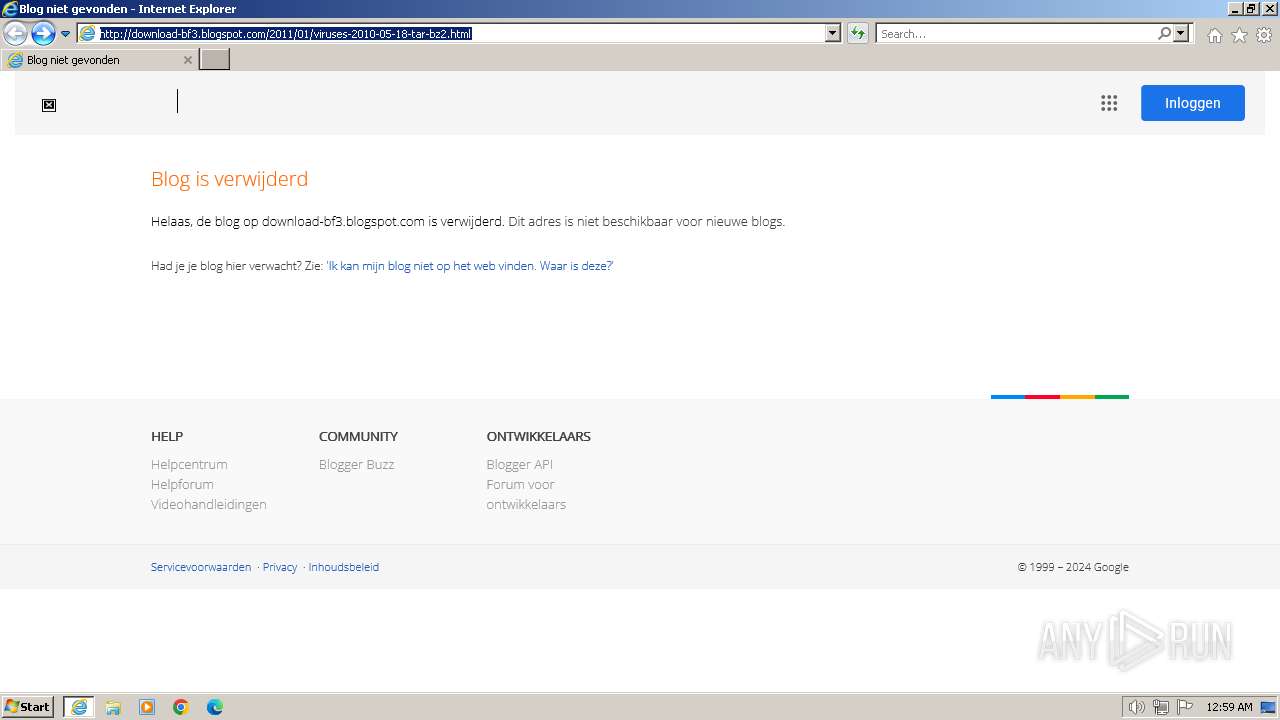The image size is (1280, 720).
Task: Click the IE page icon in the address bar
Action: (x=88, y=34)
